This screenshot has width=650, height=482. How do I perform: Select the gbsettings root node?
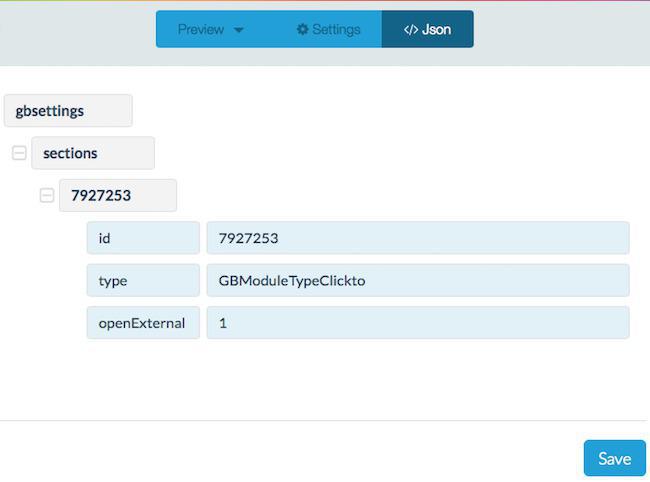(x=68, y=111)
